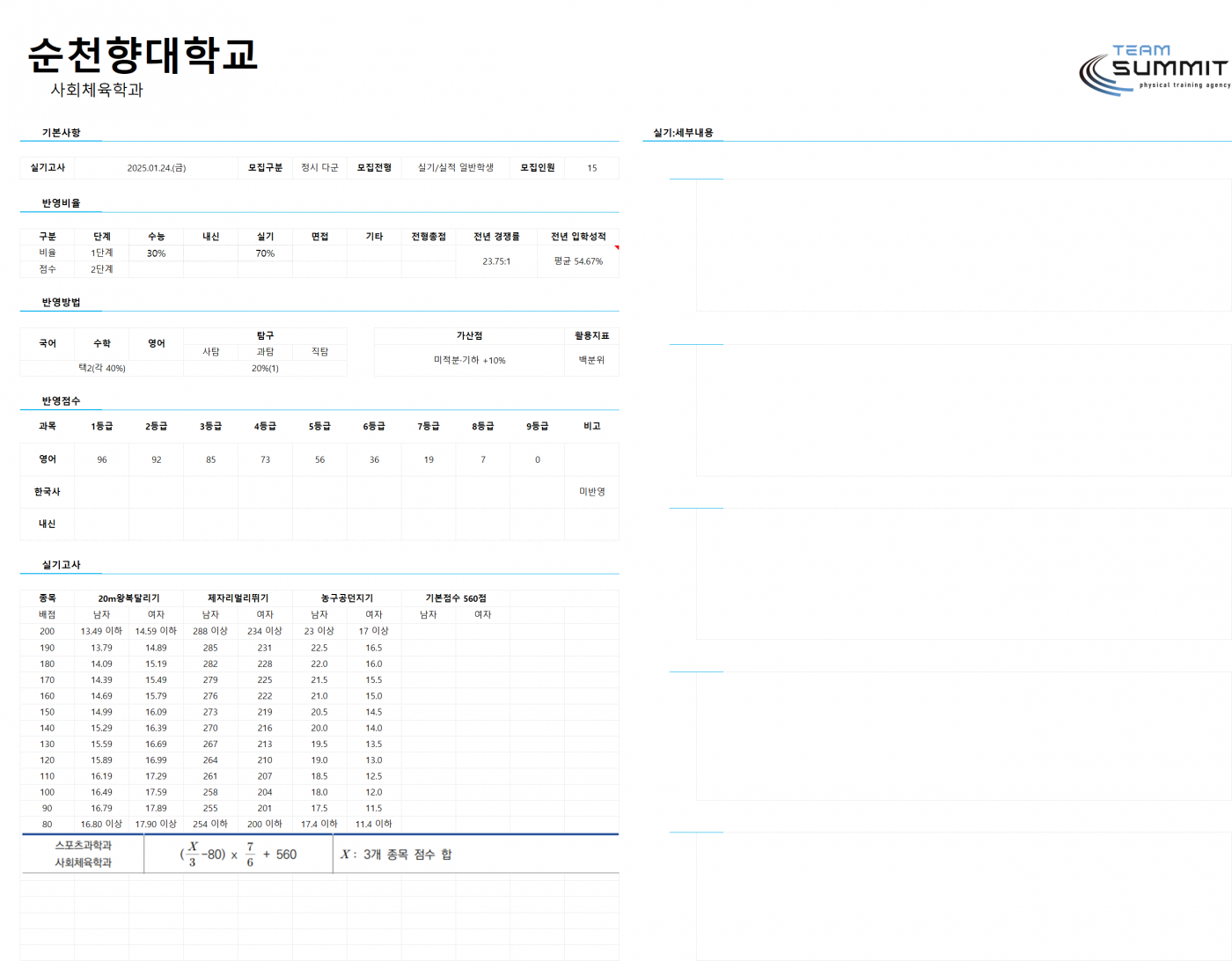Click the 반영방법 section header
Image resolution: width=1232 pixels, height=961 pixels.
coord(61,303)
